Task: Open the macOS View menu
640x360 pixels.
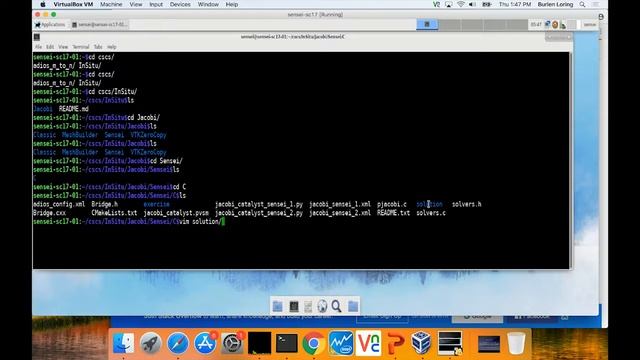Action: 136,4
